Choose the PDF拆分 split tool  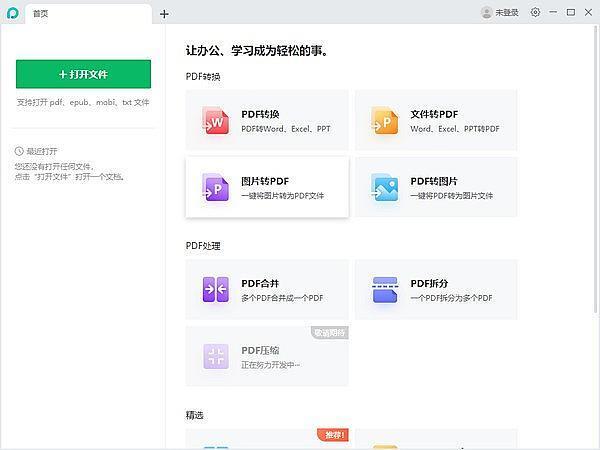(436, 290)
